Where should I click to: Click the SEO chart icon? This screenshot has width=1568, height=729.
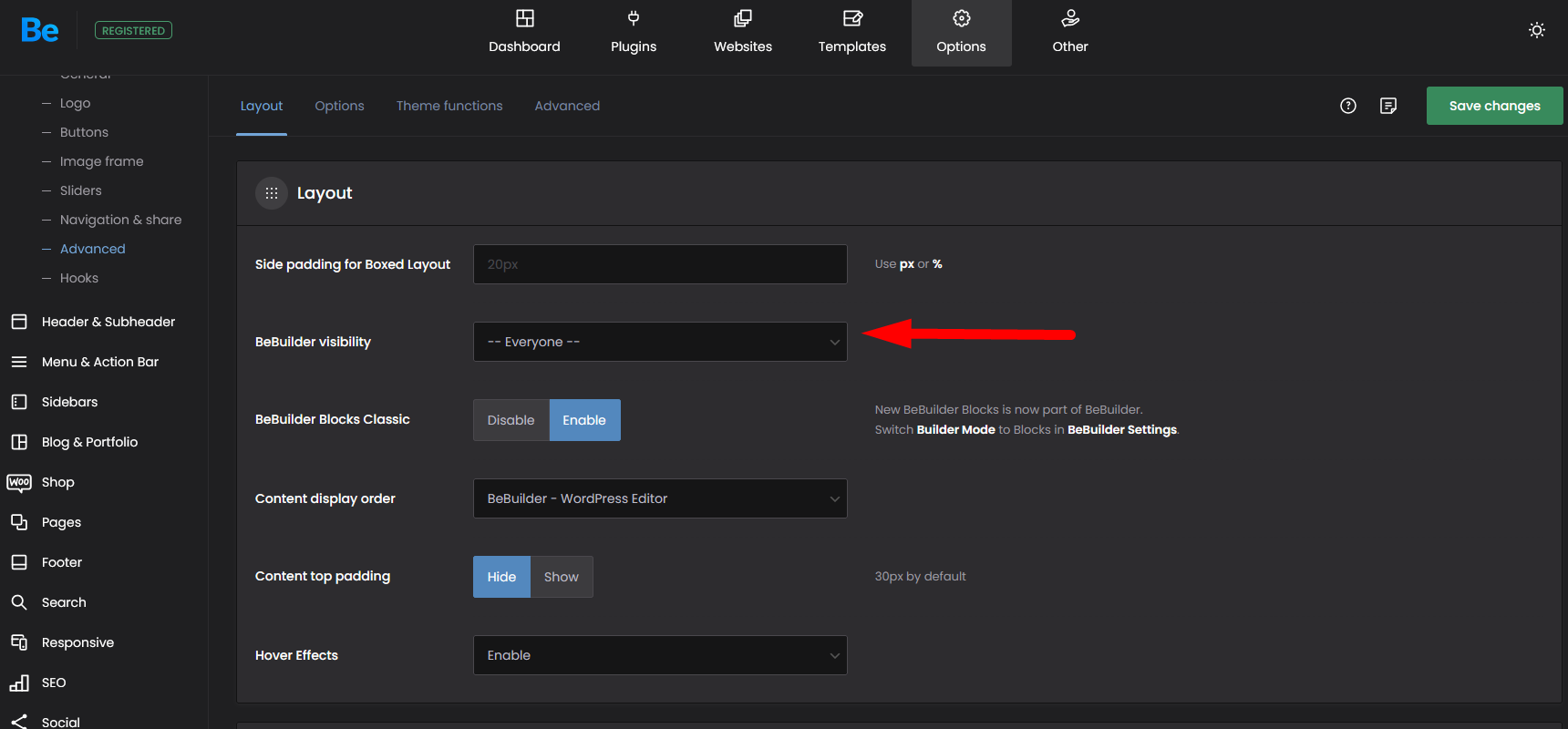[x=19, y=683]
